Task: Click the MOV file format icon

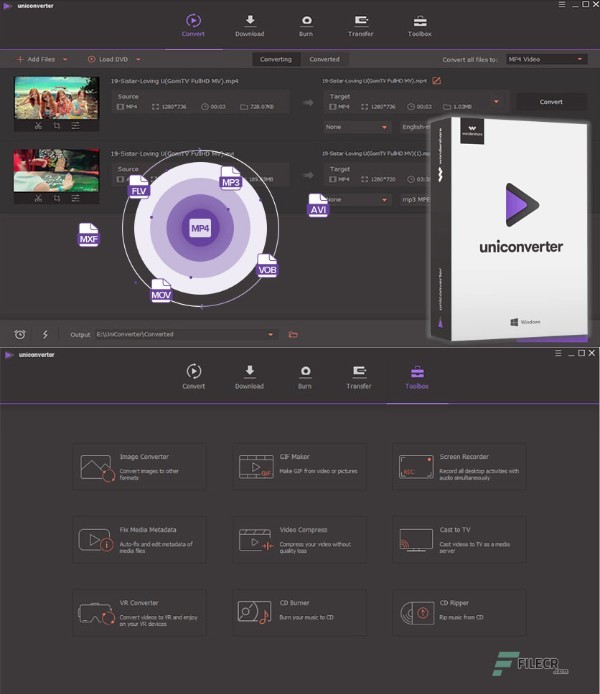Action: [x=161, y=291]
